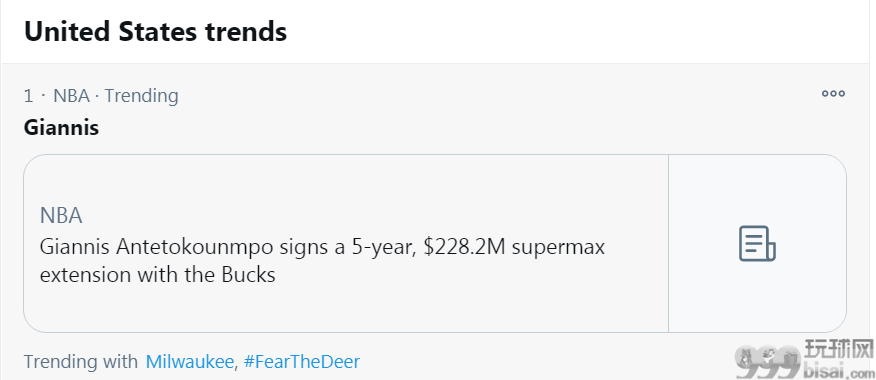876x380 pixels.
Task: Click NBA category in trend meta line
Action: click(x=72, y=96)
